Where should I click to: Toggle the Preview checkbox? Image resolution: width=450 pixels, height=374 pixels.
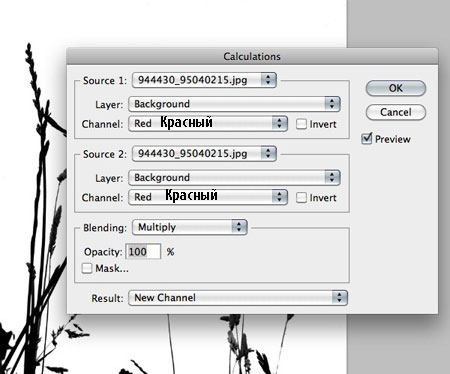click(367, 138)
